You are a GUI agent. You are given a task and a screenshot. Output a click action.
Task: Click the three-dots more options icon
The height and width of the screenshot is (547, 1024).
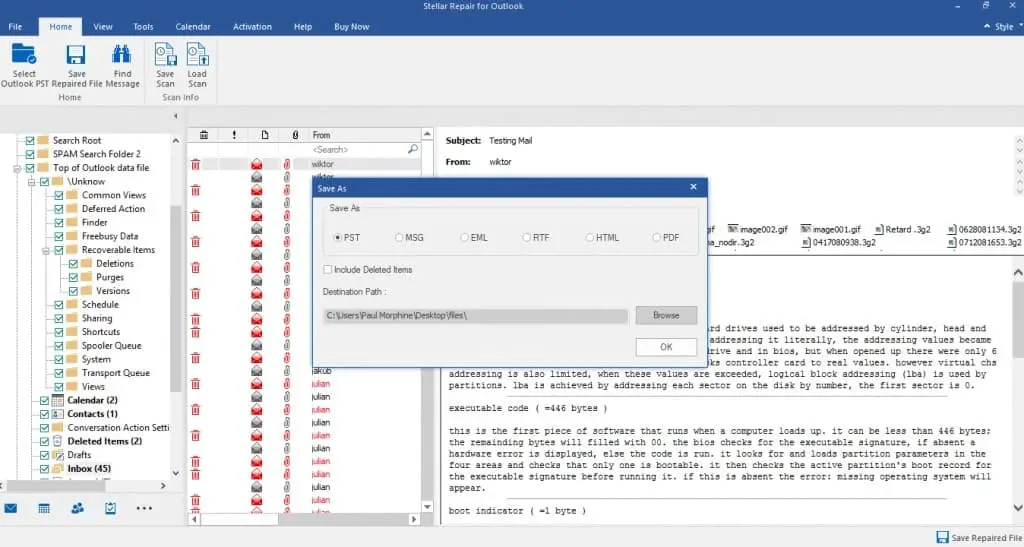click(144, 508)
